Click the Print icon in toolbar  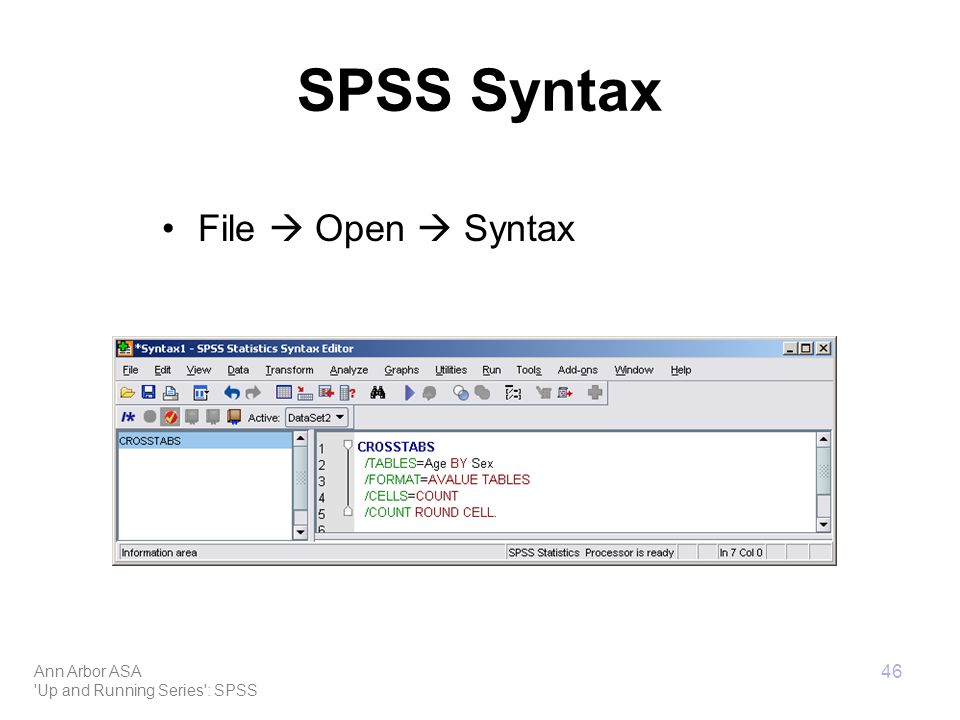pyautogui.click(x=170, y=392)
